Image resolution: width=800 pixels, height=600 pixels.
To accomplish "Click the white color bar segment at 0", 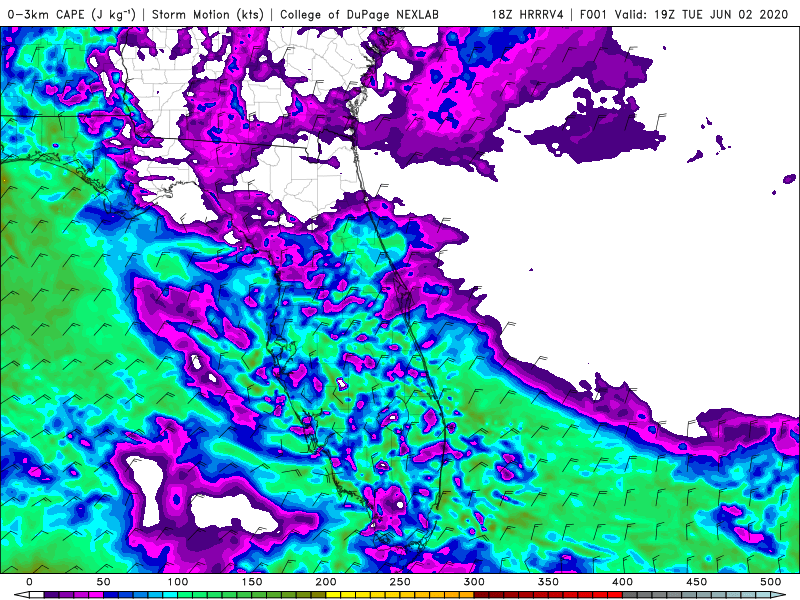I will [37, 595].
